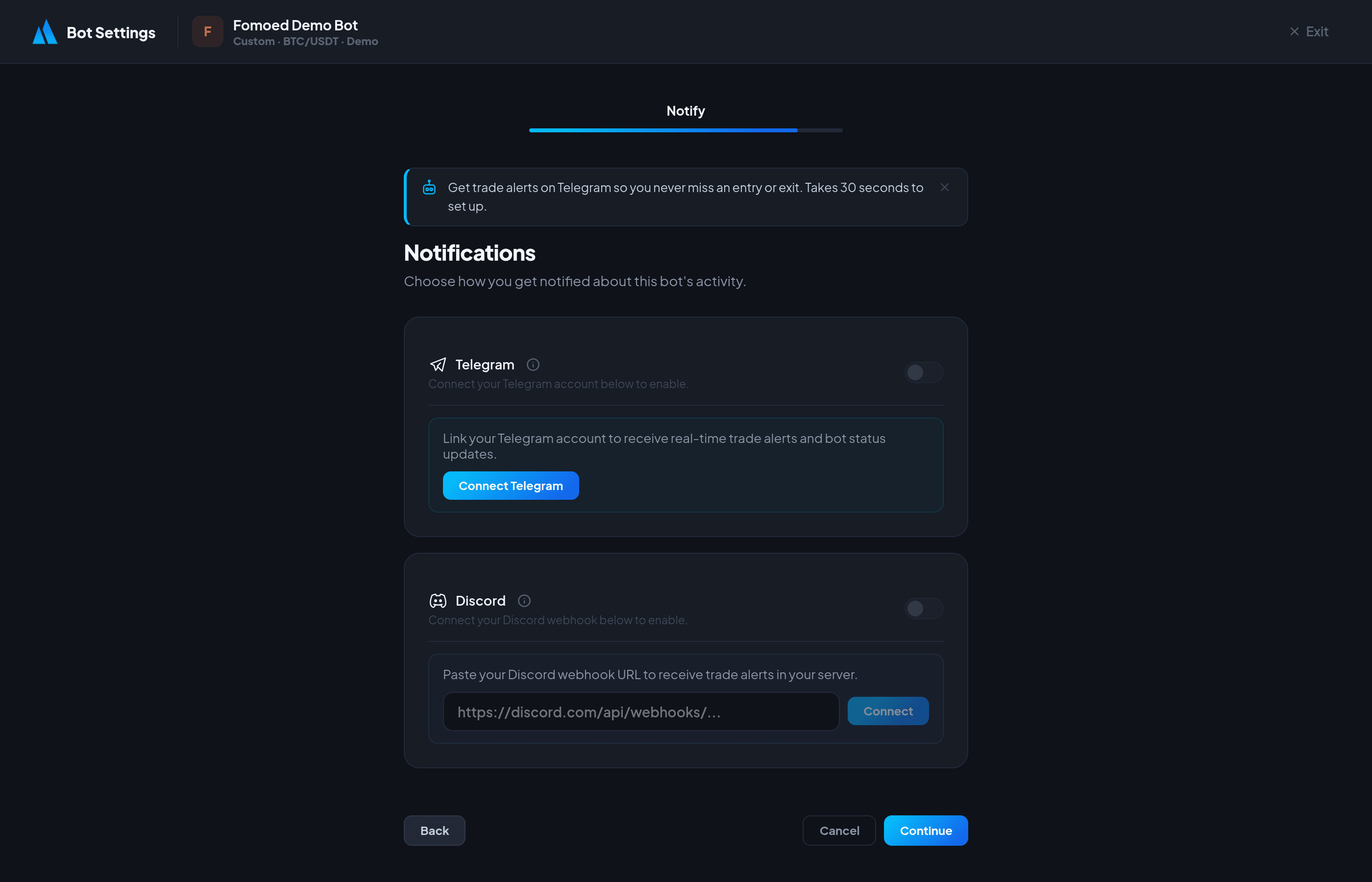Click the 'Connect your Discord webhook below' text
1372x882 pixels.
558,620
